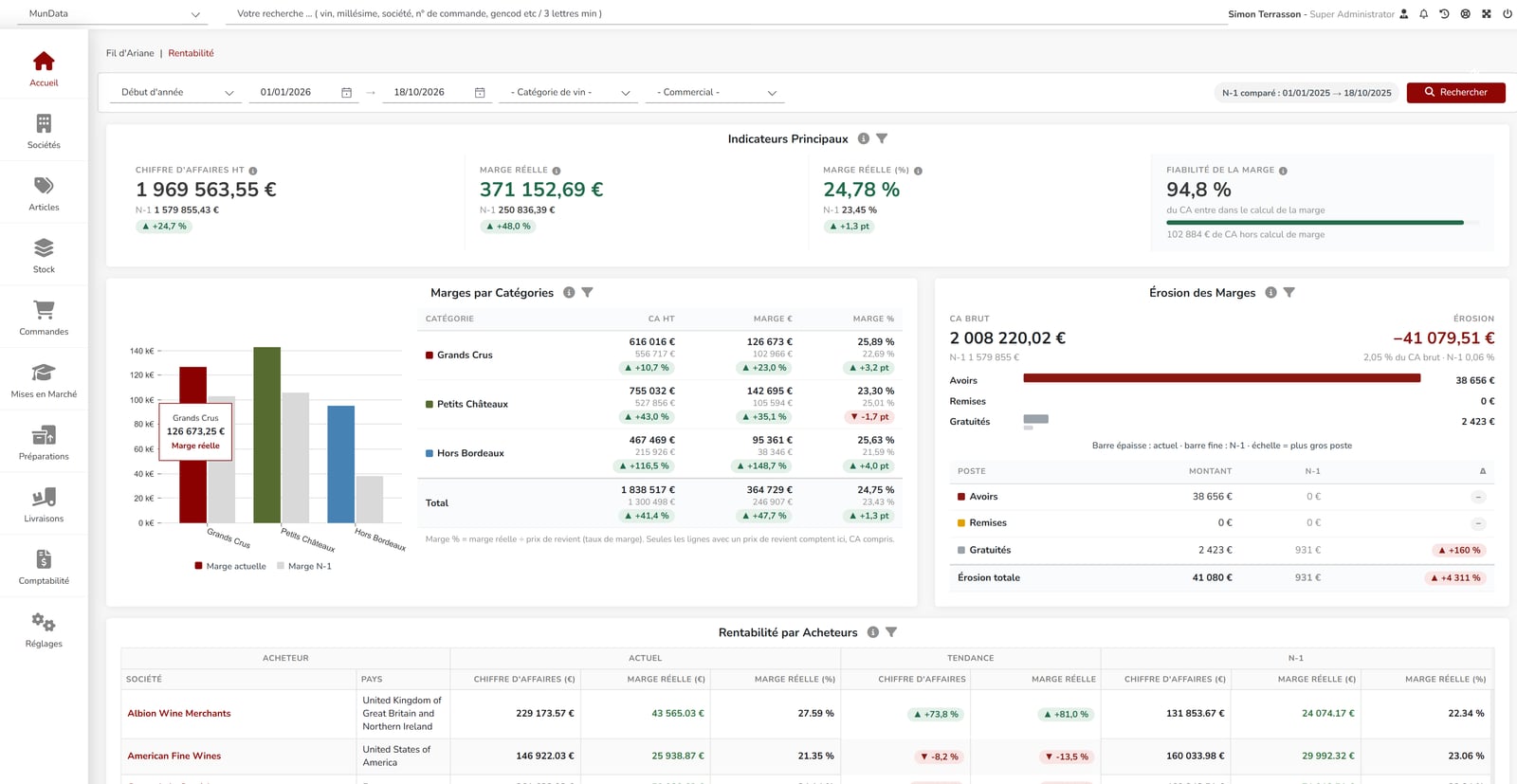Click the Fil d'Ariane breadcrumb
1517x784 pixels.
(x=130, y=53)
